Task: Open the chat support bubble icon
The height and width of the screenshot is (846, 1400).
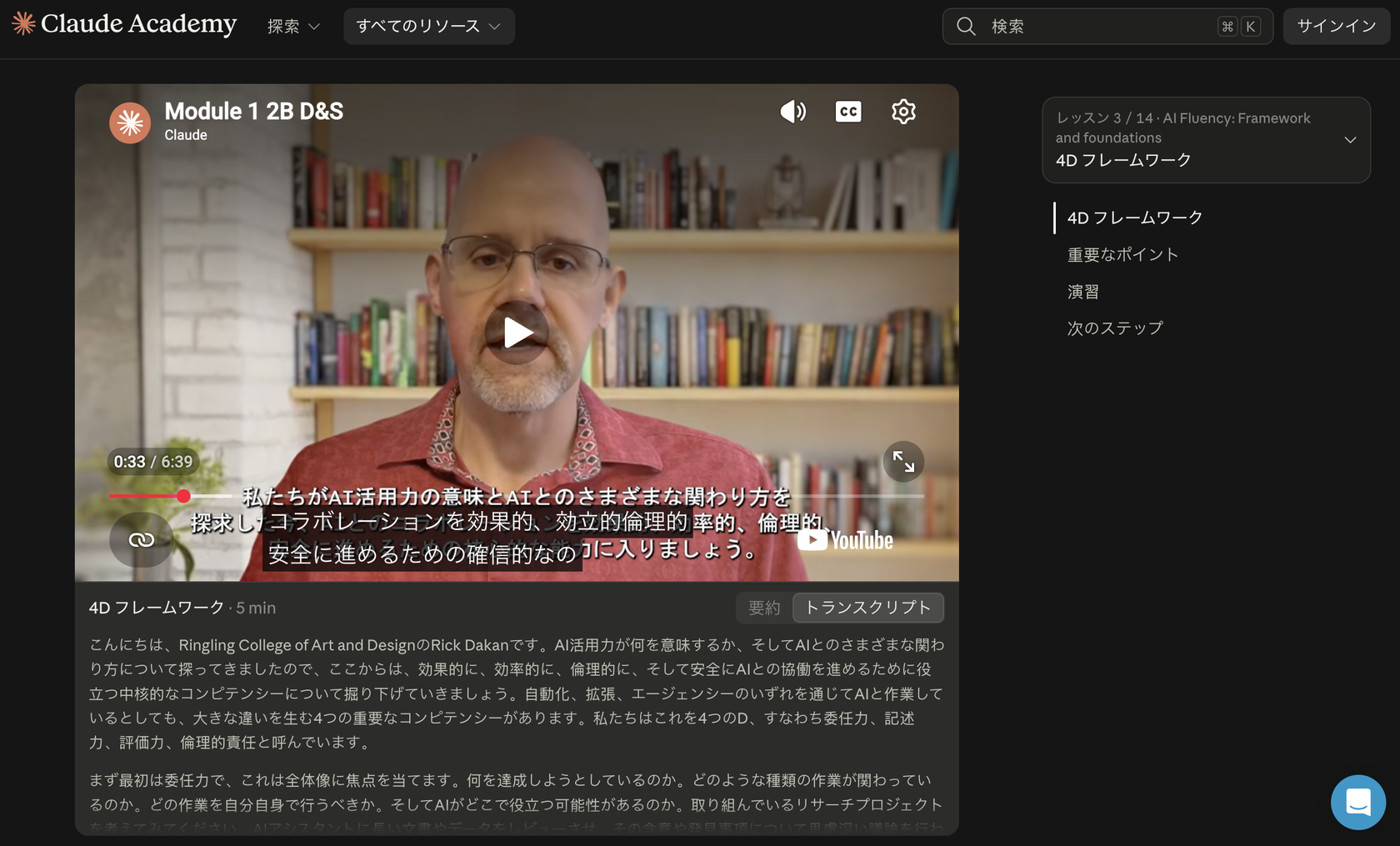Action: (x=1358, y=803)
